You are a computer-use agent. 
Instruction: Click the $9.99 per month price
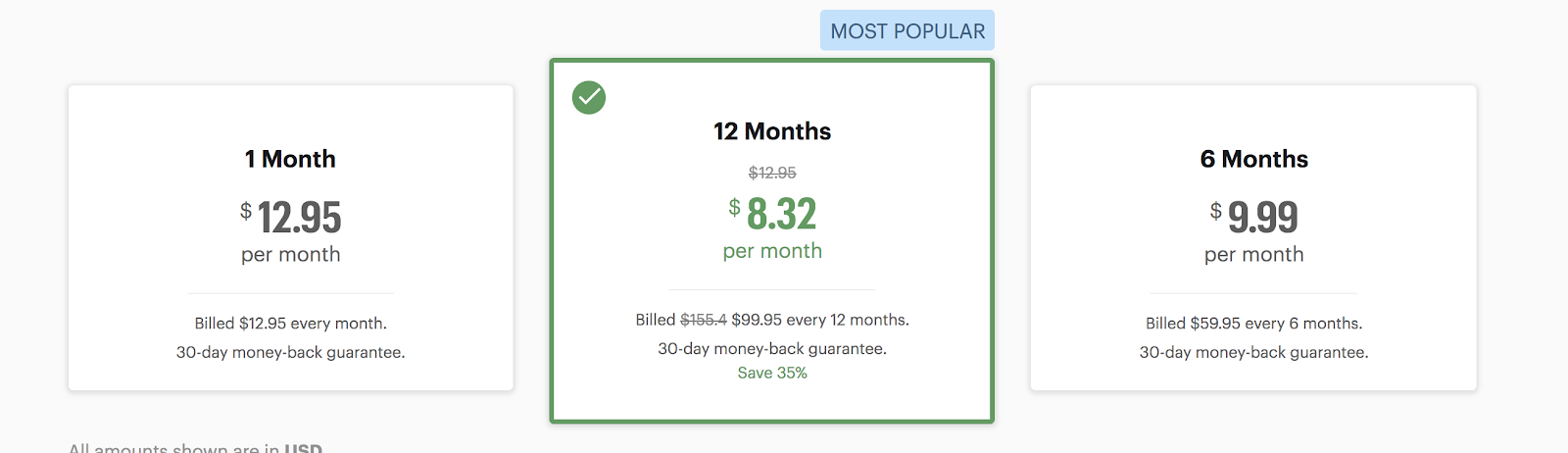click(1261, 218)
